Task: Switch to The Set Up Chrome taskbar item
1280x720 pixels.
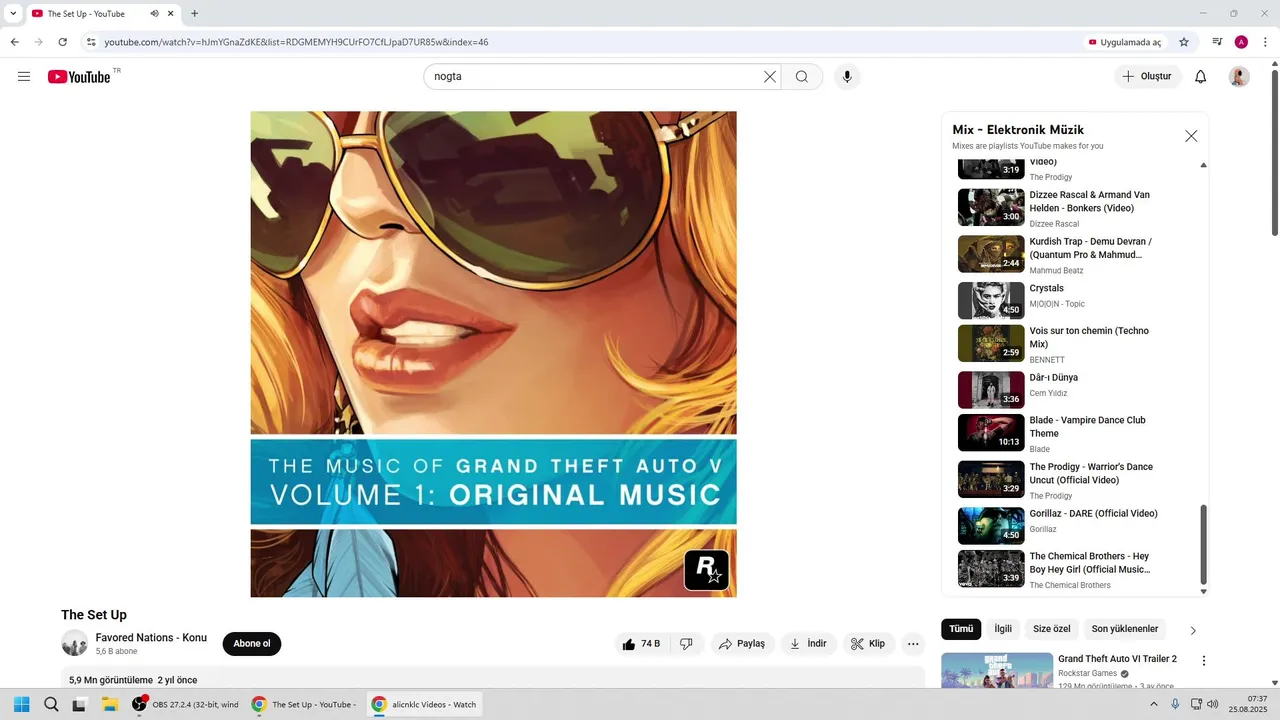Action: [x=304, y=704]
